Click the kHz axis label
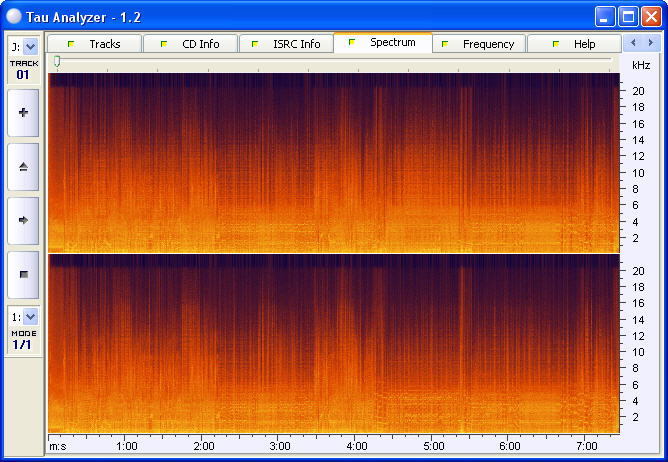Image resolution: width=668 pixels, height=462 pixels. 641,65
